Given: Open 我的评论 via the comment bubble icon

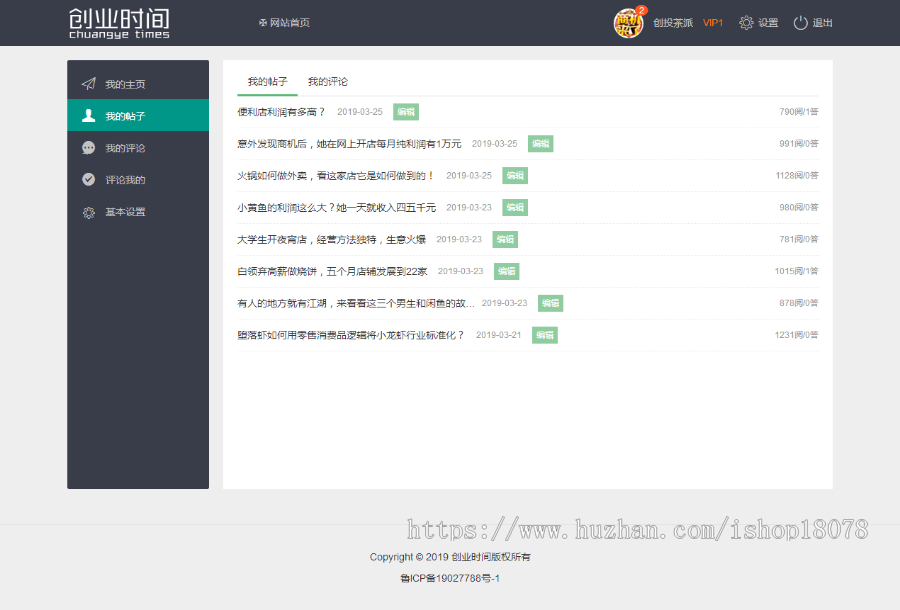Looking at the screenshot, I should [x=90, y=147].
